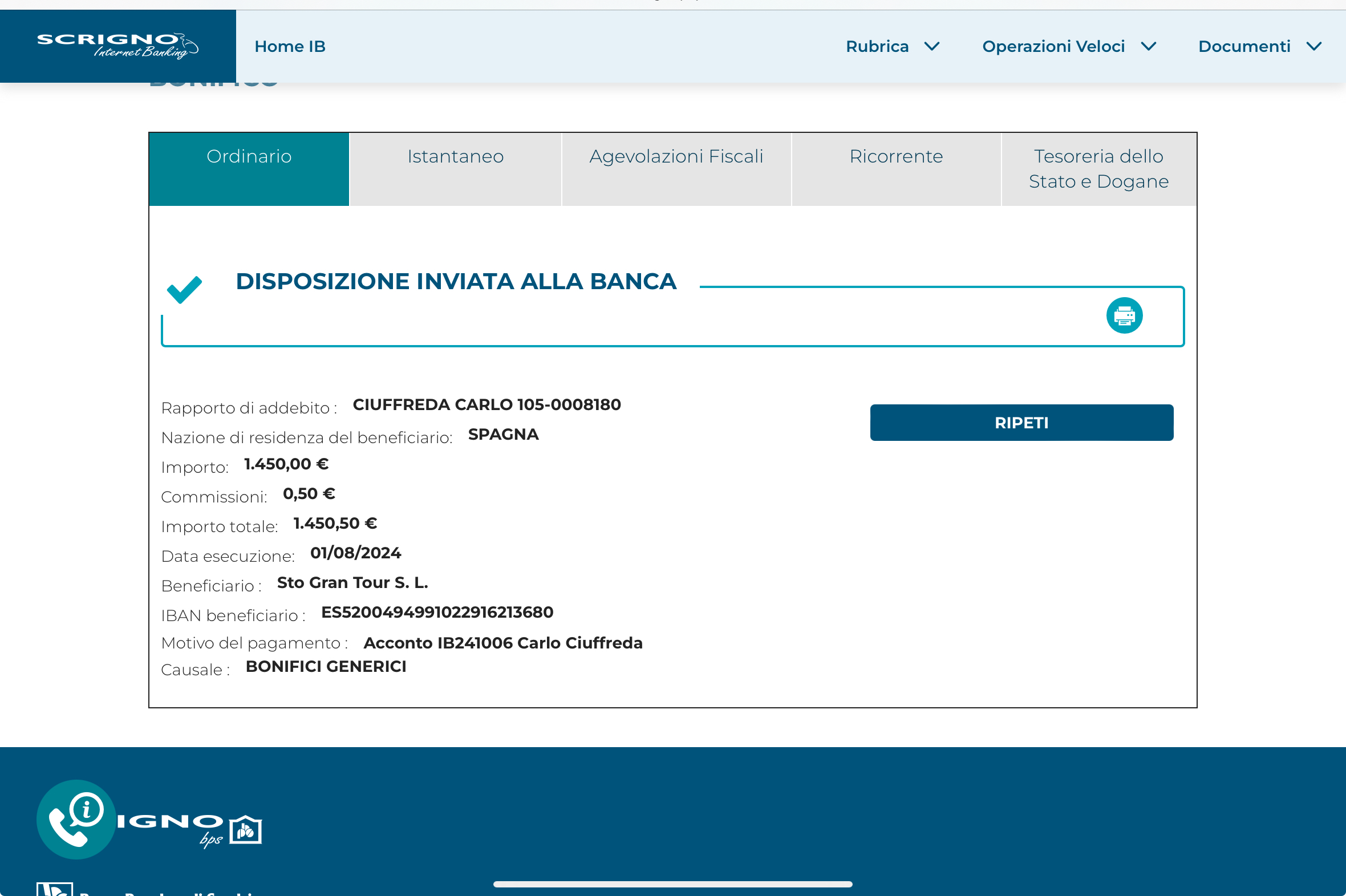1346x896 pixels.
Task: Open Tesoreria dello Stato e Dogane tab
Action: (x=1098, y=169)
